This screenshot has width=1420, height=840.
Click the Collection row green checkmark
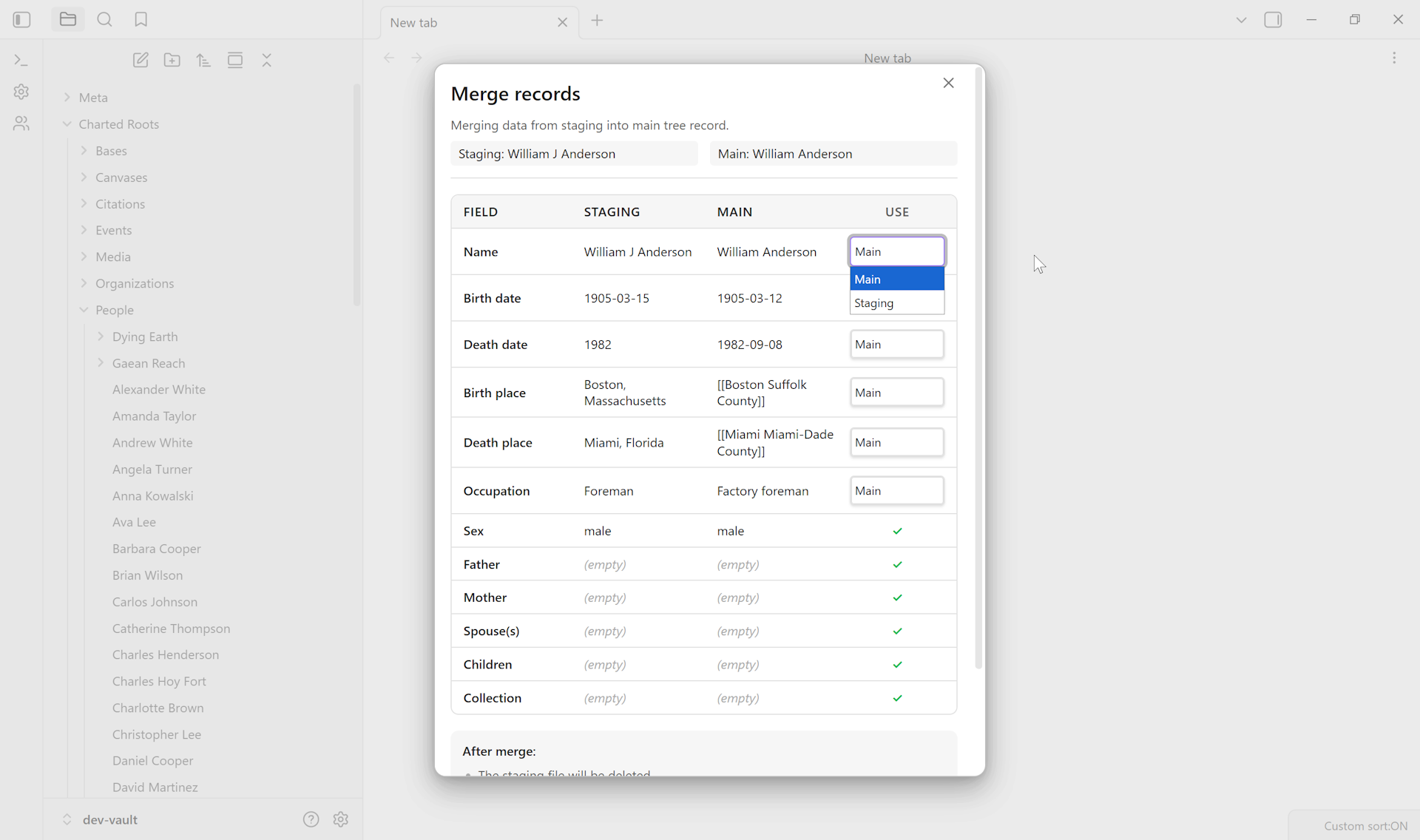pyautogui.click(x=898, y=698)
